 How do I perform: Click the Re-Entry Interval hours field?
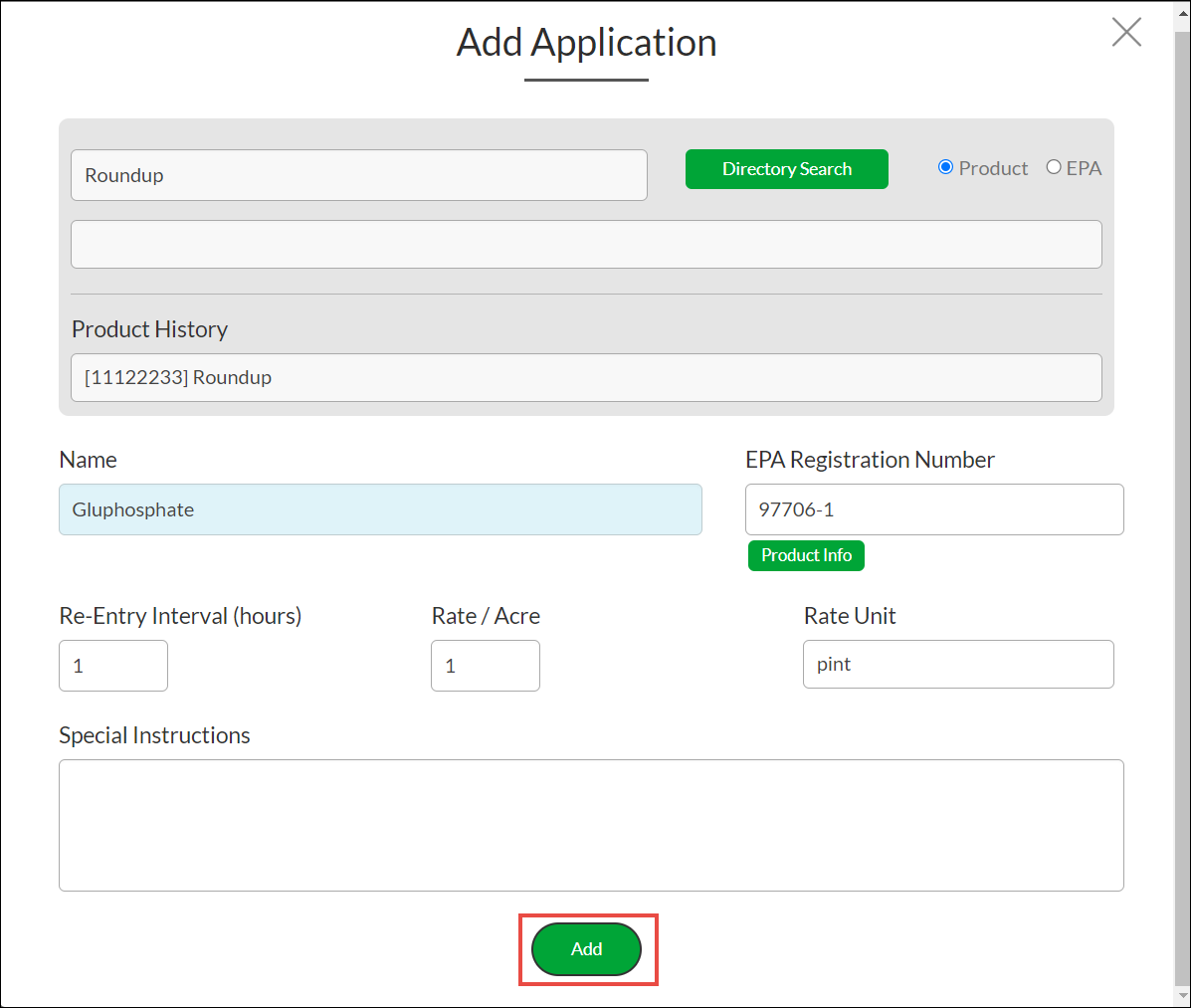[x=113, y=666]
